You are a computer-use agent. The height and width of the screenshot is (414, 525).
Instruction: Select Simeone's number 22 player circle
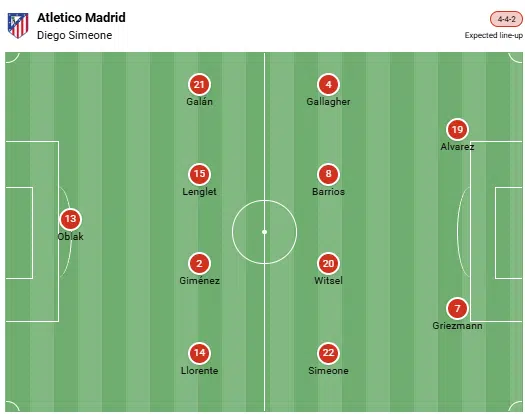328,353
